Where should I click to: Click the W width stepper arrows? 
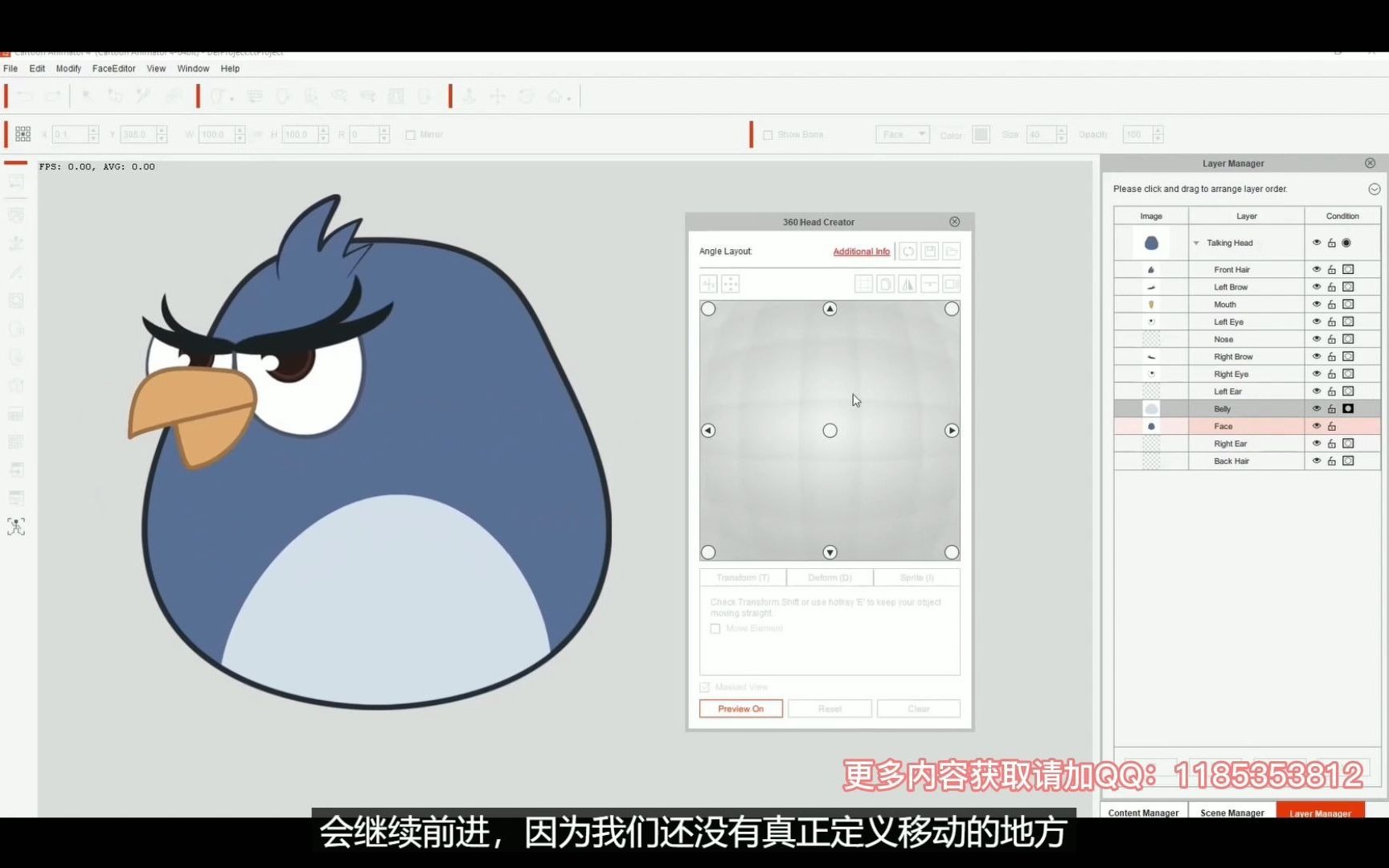tap(240, 134)
